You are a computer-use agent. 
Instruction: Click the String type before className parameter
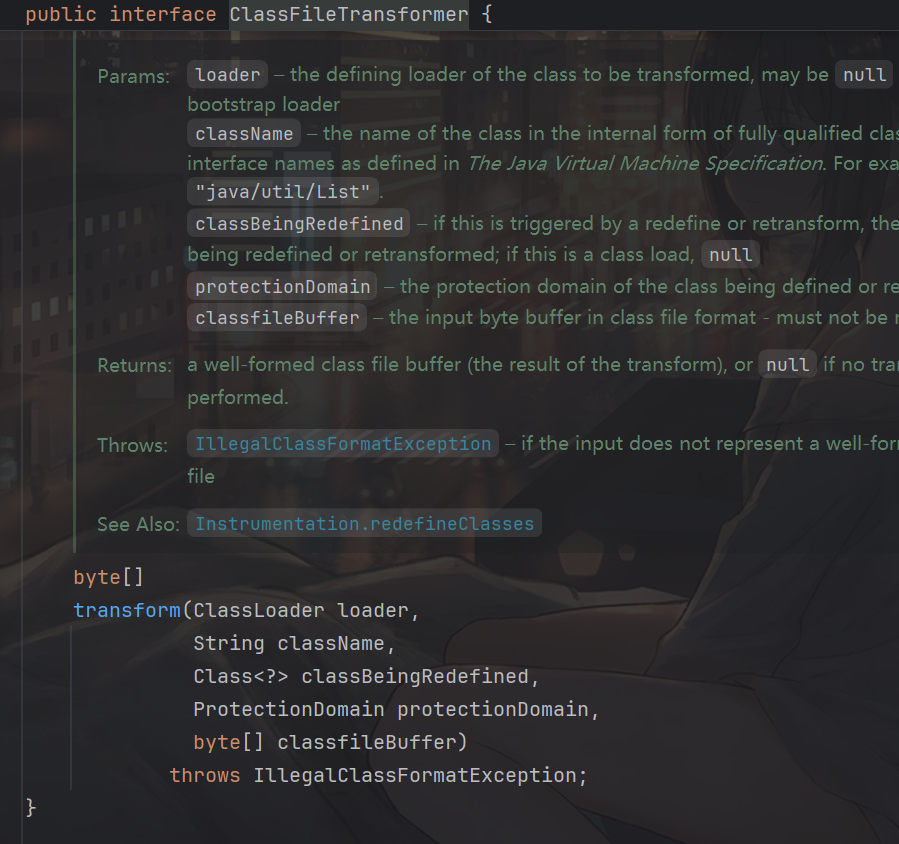229,644
